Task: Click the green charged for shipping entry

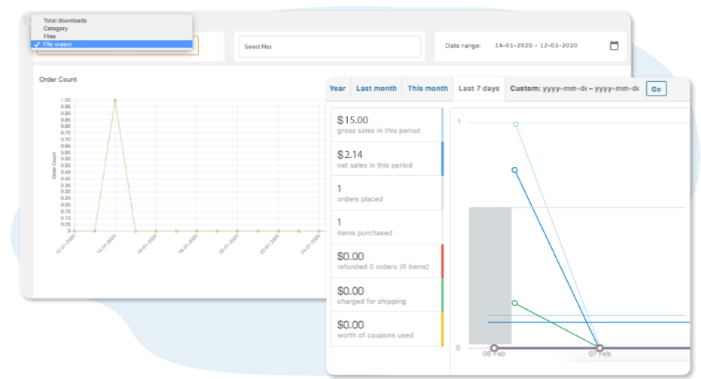Action: (x=387, y=295)
